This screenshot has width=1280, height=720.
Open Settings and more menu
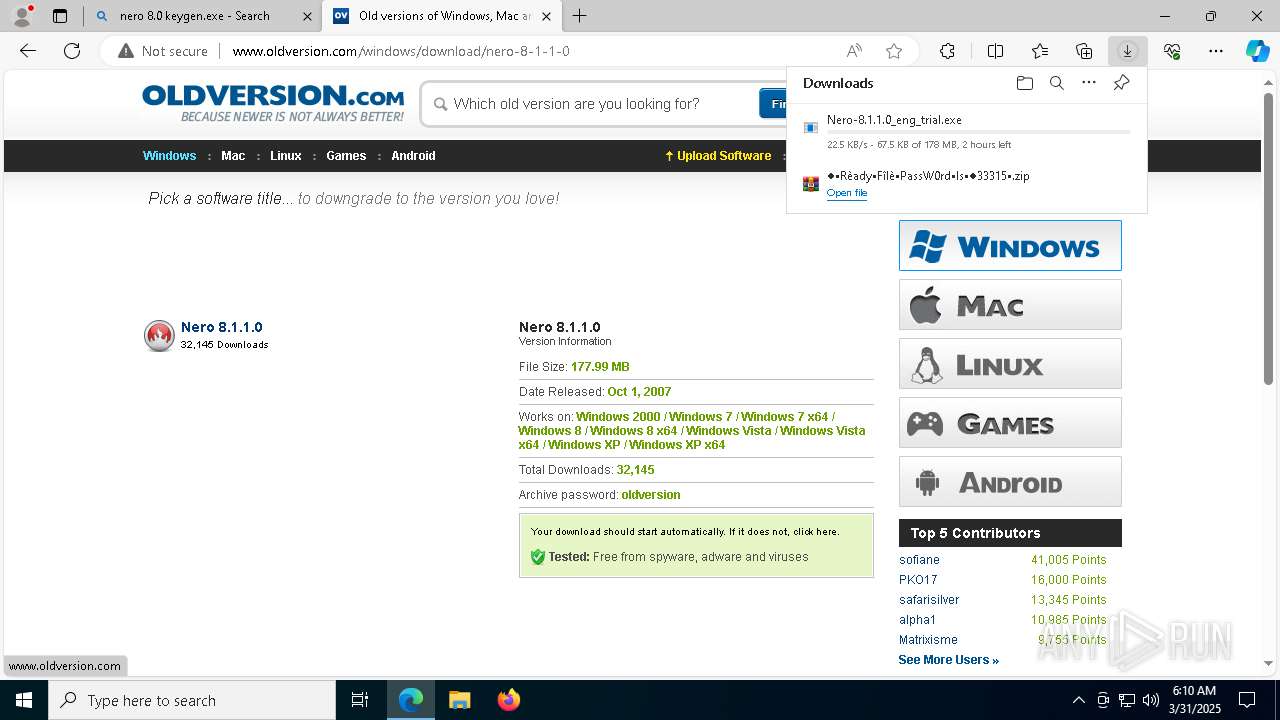[x=1216, y=51]
